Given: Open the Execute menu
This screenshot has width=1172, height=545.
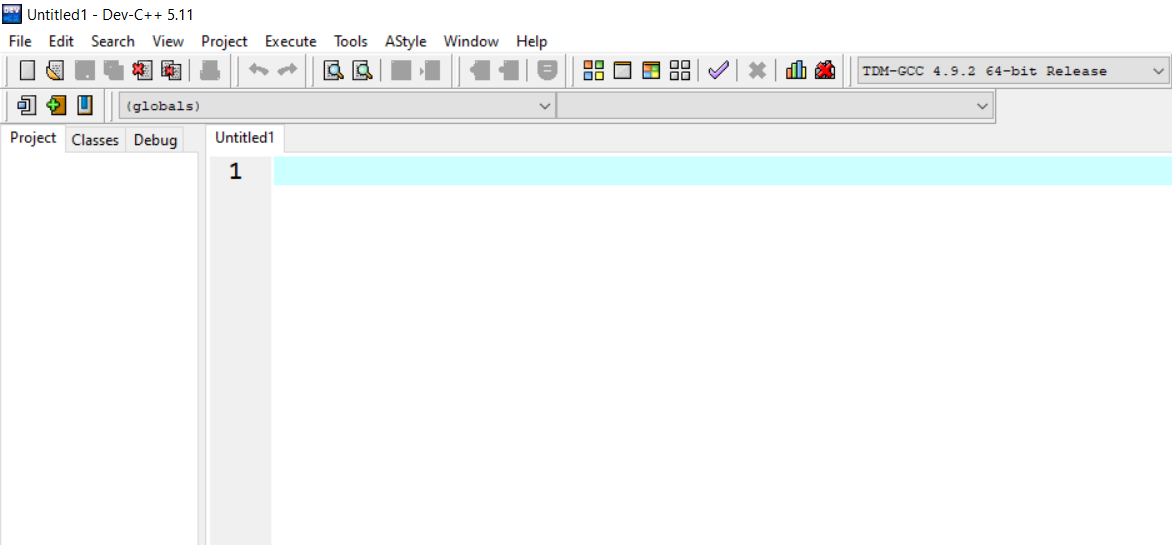Looking at the screenshot, I should (291, 41).
